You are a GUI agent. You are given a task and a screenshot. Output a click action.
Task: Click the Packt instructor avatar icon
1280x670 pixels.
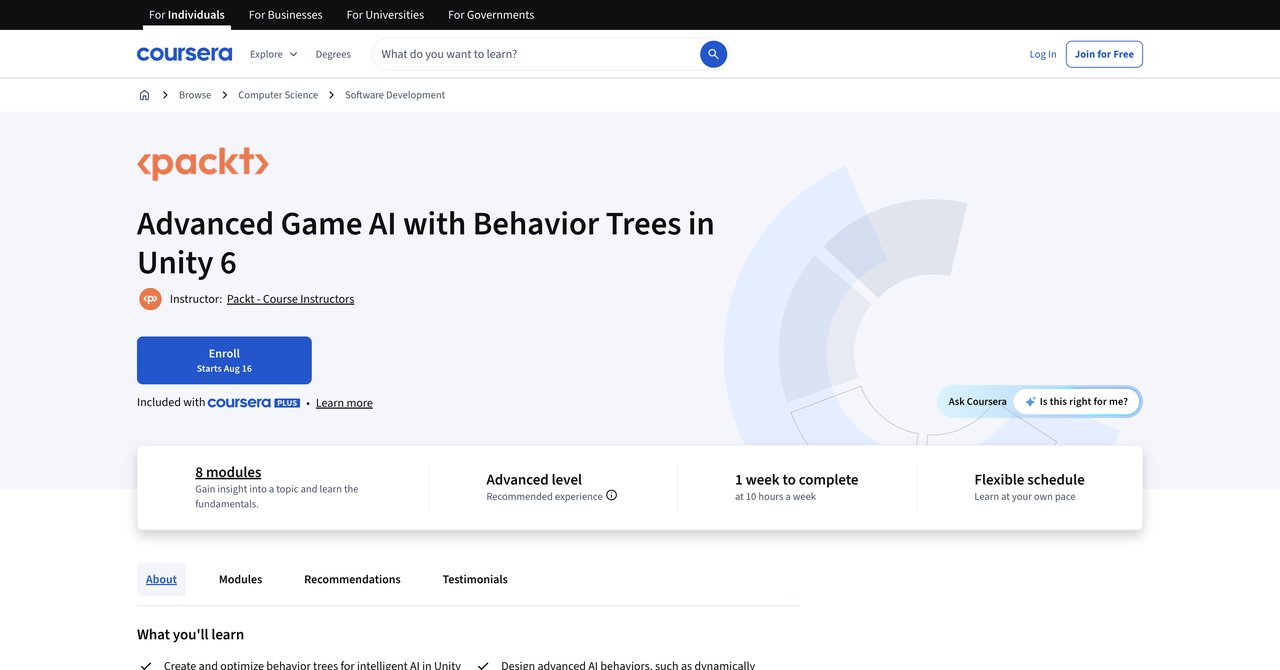click(150, 299)
